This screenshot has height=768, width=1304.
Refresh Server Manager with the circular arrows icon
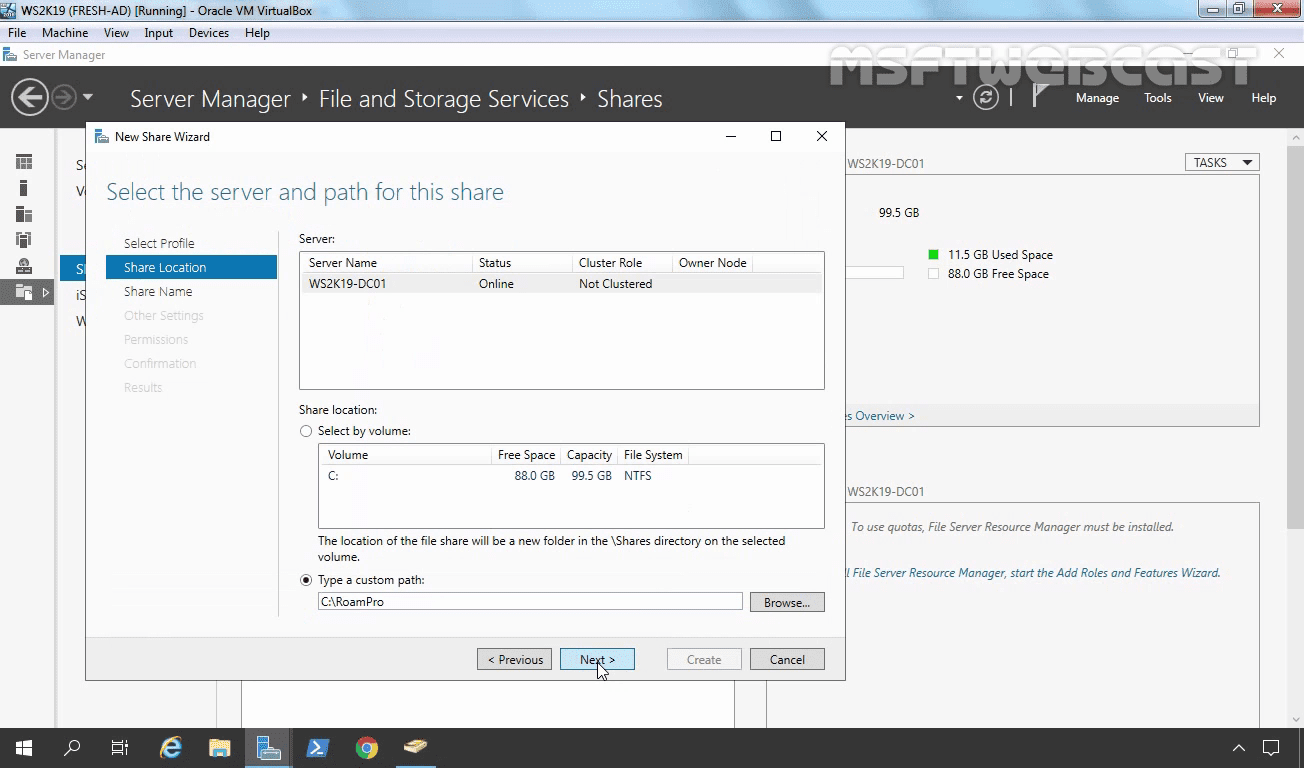(x=986, y=97)
